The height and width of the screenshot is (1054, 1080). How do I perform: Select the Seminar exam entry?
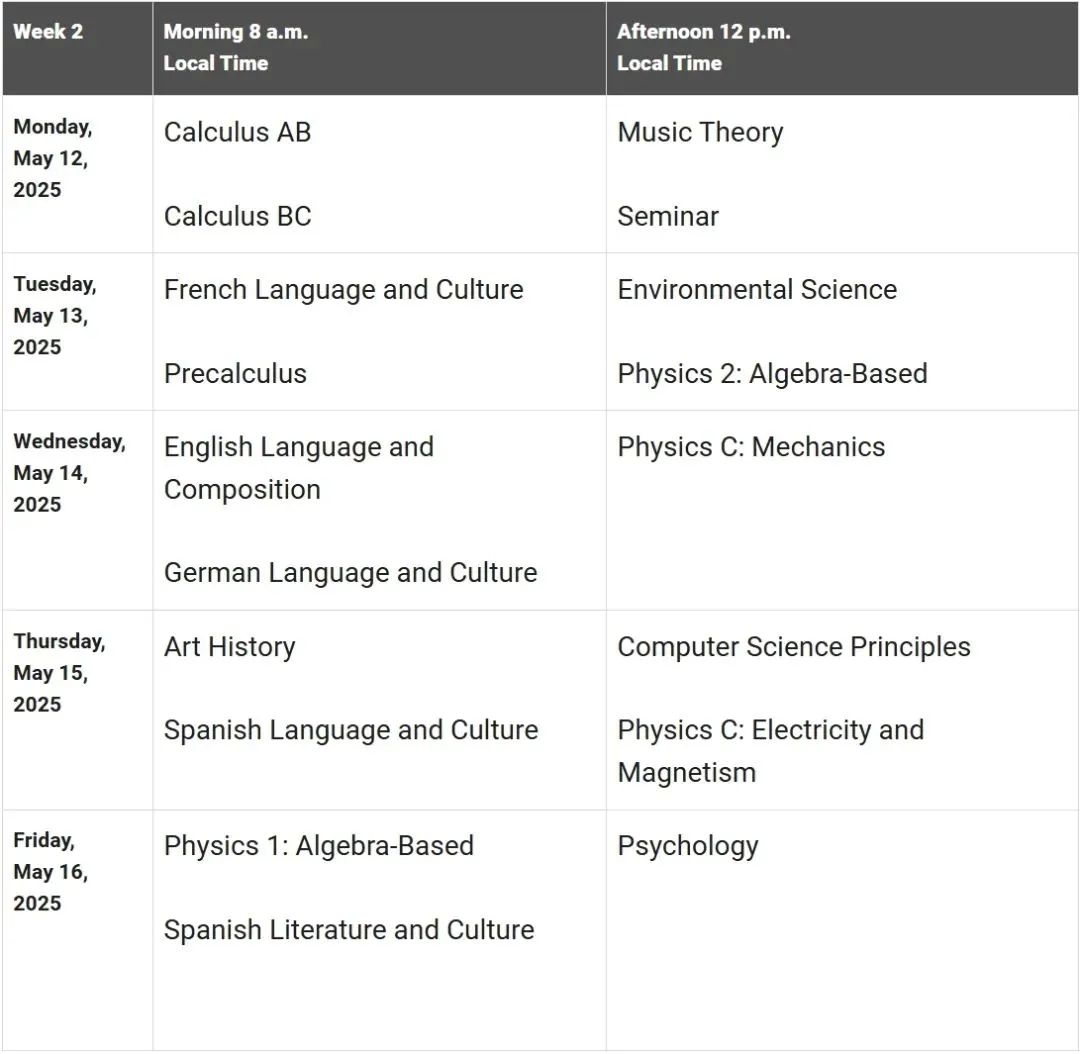(x=668, y=216)
